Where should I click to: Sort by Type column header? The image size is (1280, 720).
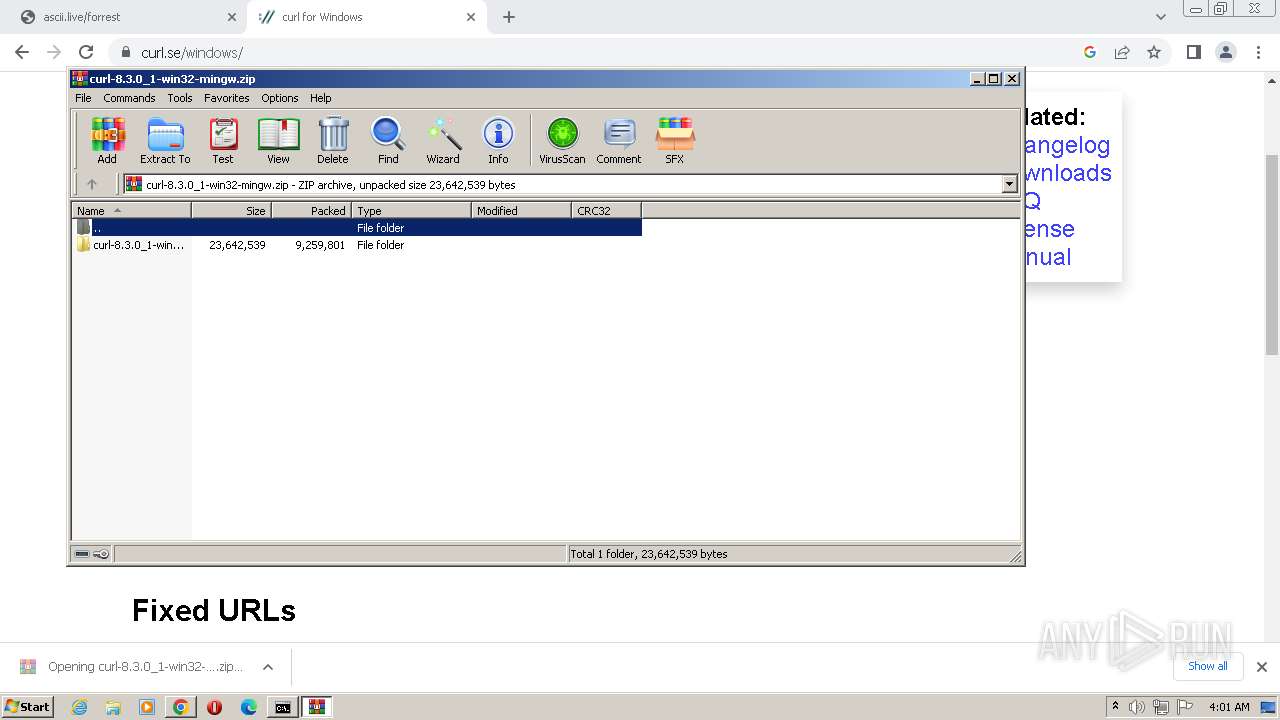[411, 210]
